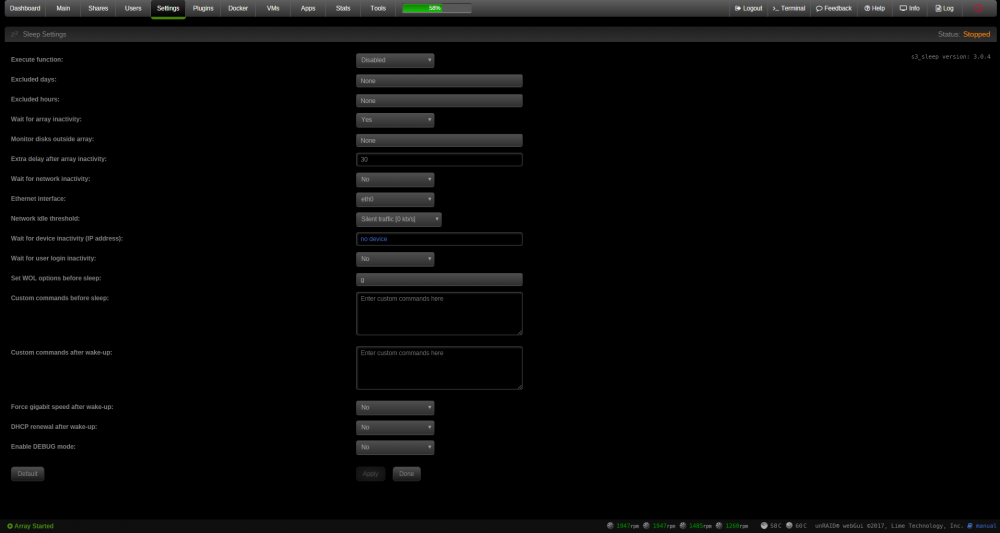Screen dimensions: 1000x533
Task: Click the Done button
Action: [x=406, y=474]
